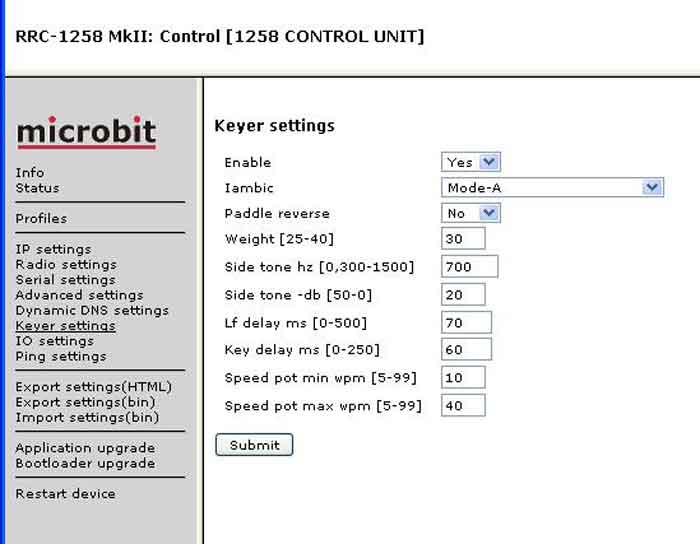Open Ping settings
This screenshot has width=700, height=544.
(x=61, y=356)
